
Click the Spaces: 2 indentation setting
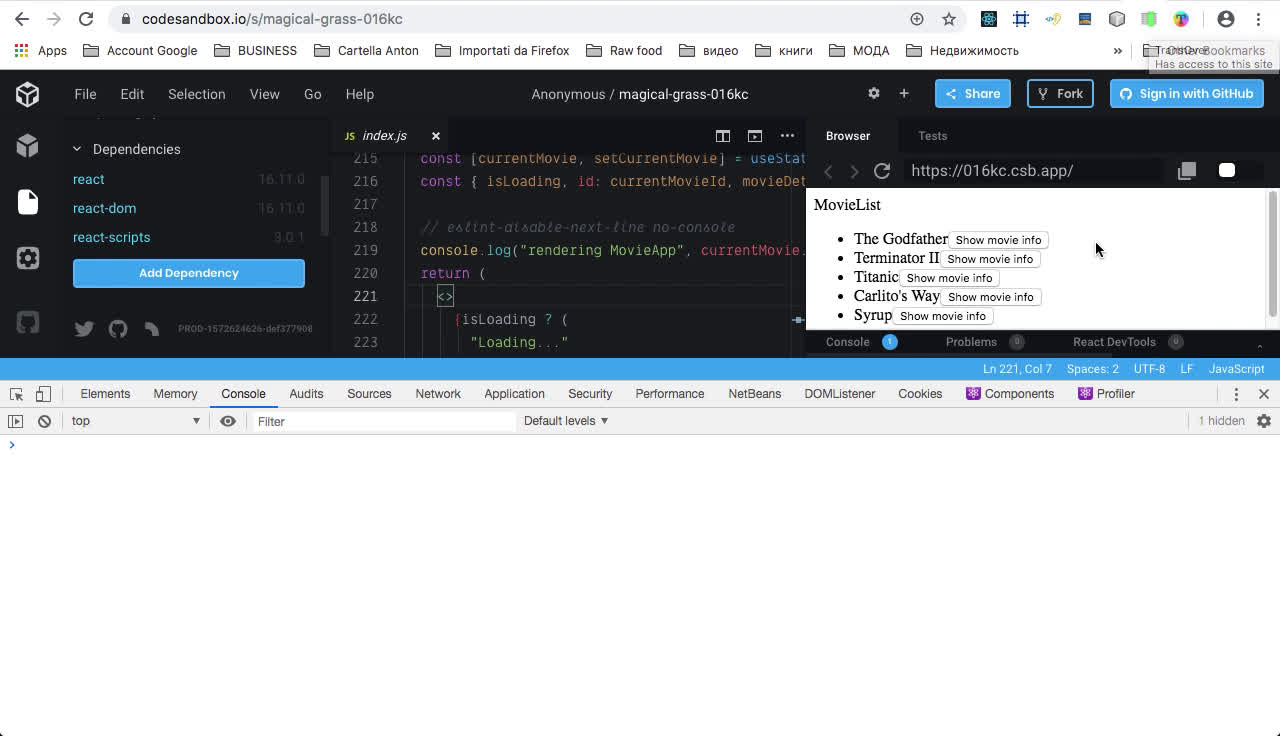(x=1092, y=369)
